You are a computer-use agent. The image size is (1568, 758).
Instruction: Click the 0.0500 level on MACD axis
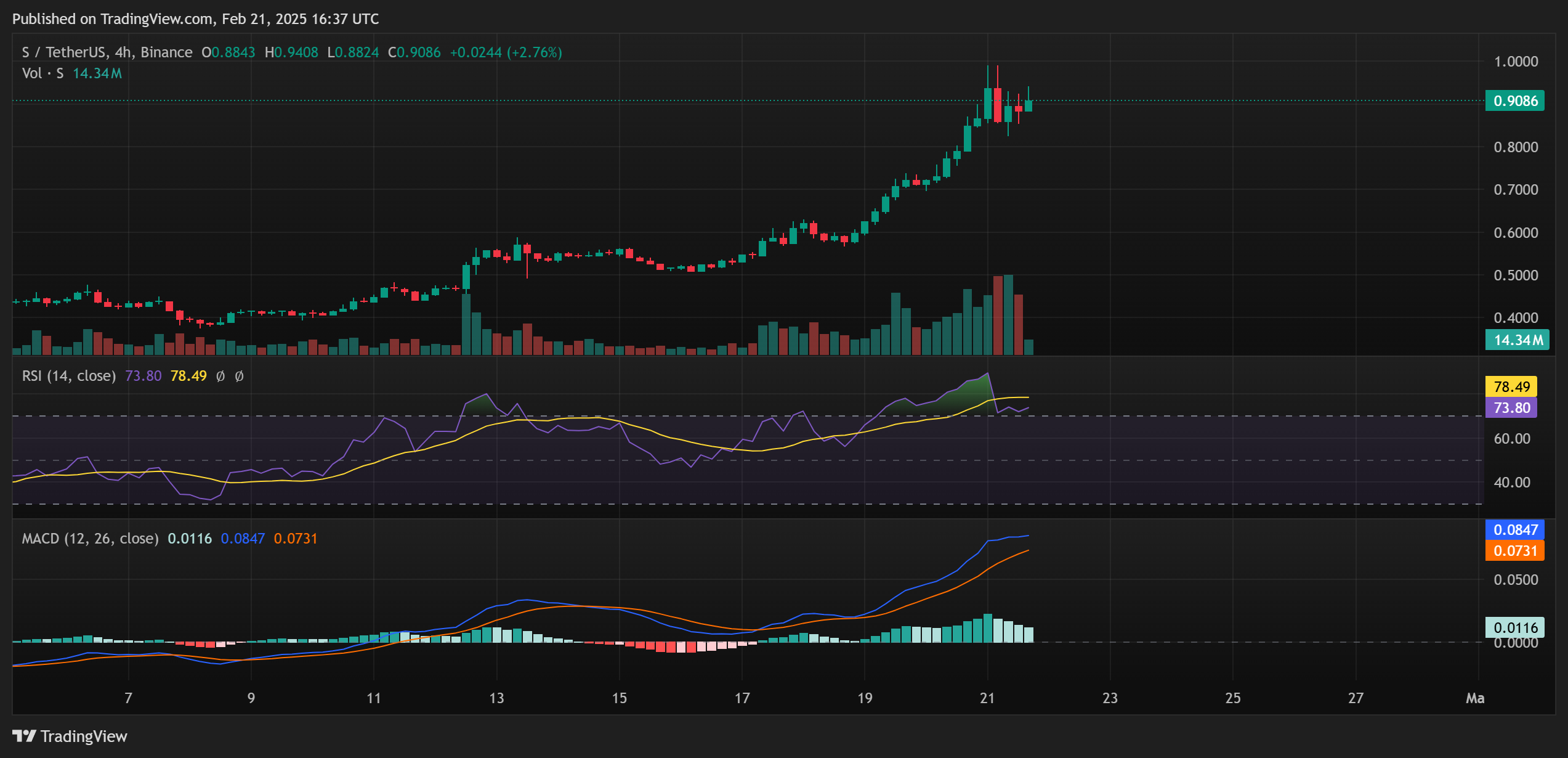pos(1515,580)
